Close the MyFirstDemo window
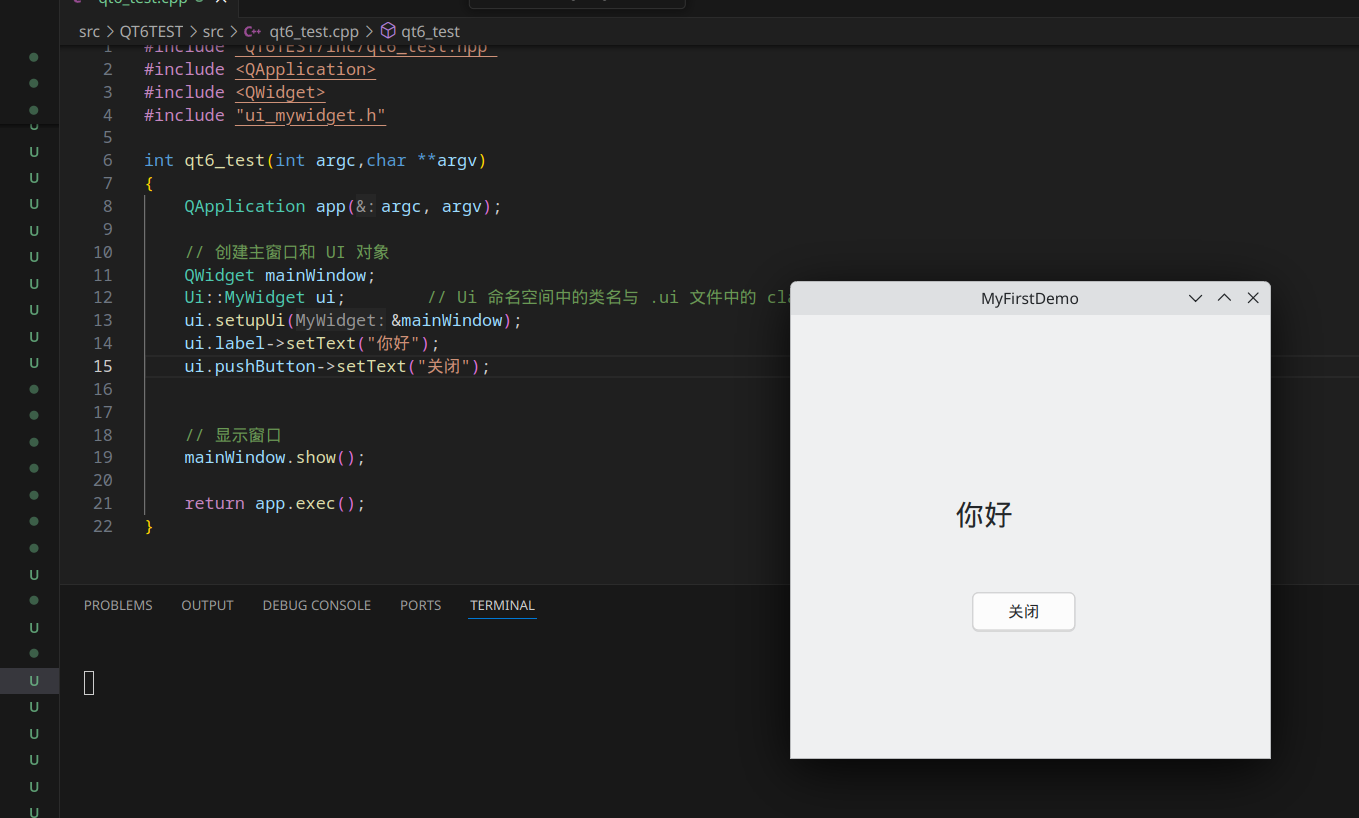This screenshot has height=818, width=1359. pyautogui.click(x=1253, y=298)
